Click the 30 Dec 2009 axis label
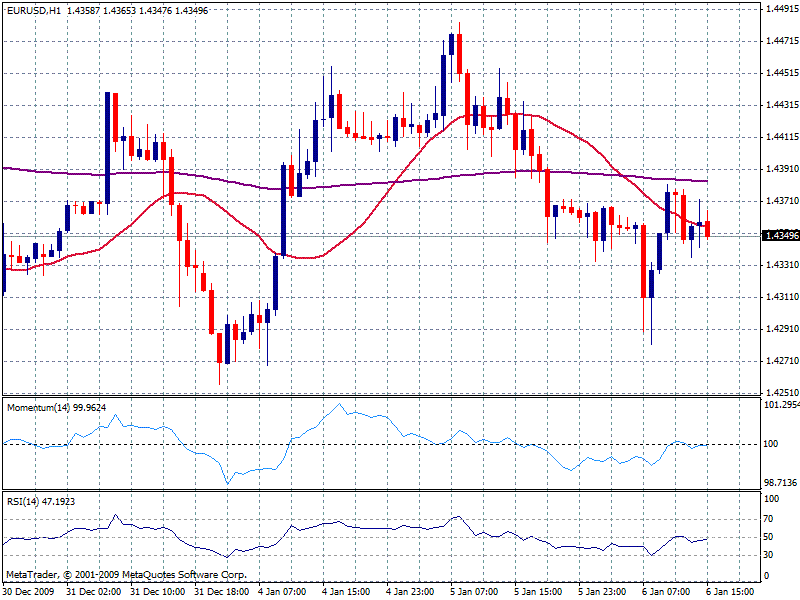 32,590
